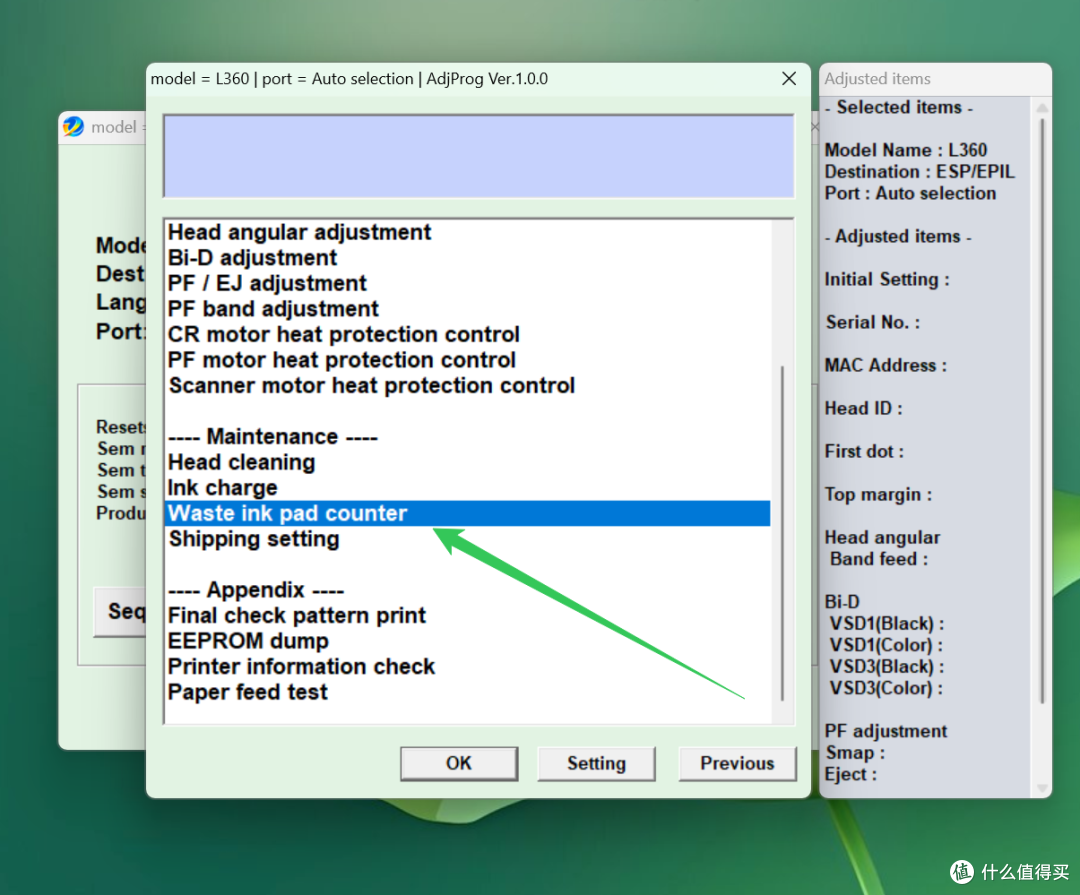This screenshot has height=895, width=1080.
Task: Click the adjustment list vertical scrollbar thumb
Action: pos(782,533)
